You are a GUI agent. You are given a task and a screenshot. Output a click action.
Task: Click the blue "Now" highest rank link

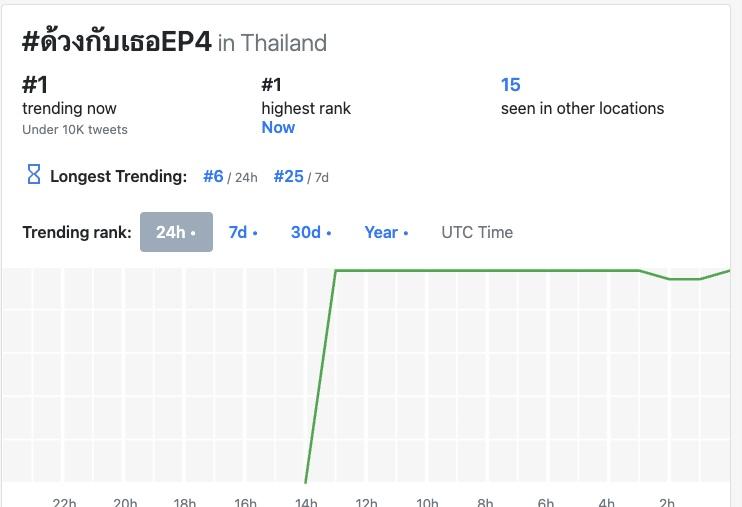coord(278,127)
